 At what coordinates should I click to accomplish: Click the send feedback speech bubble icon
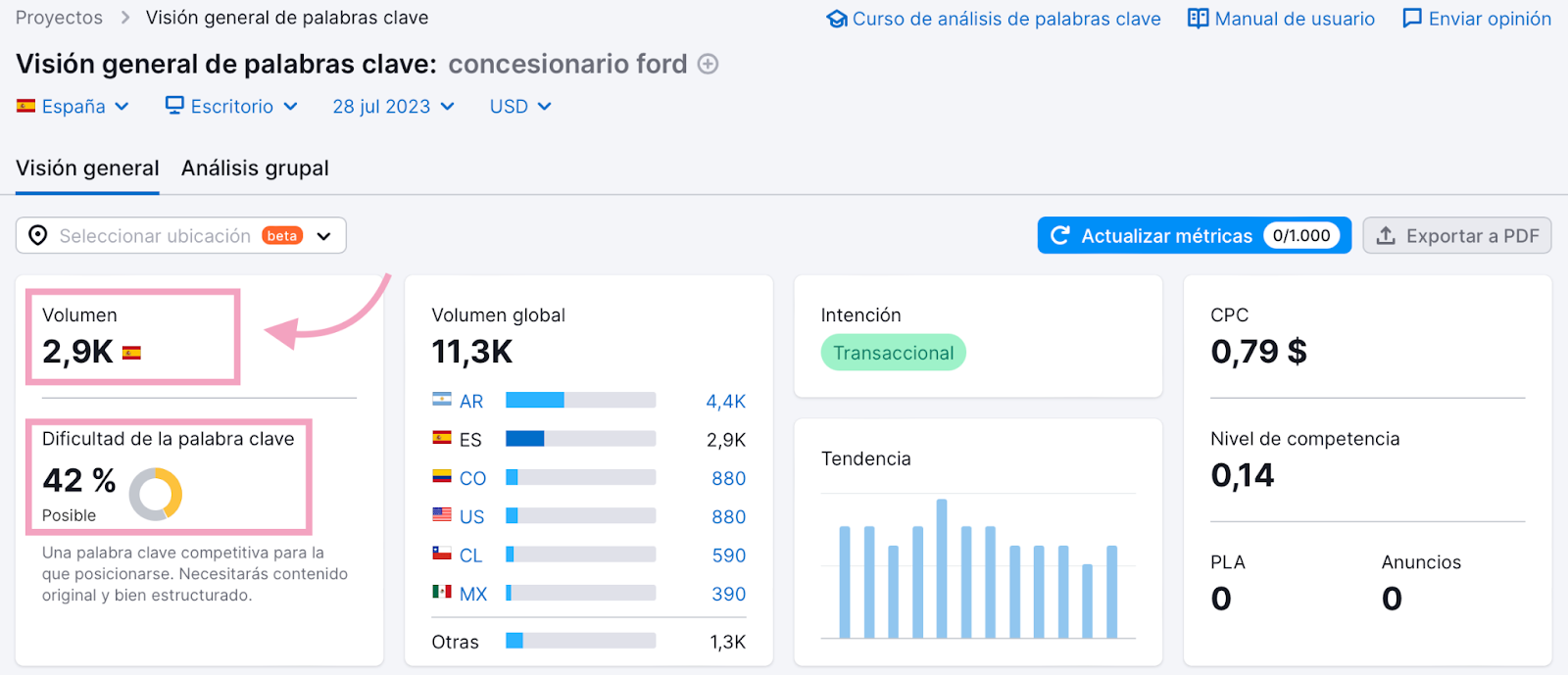coord(1412,19)
